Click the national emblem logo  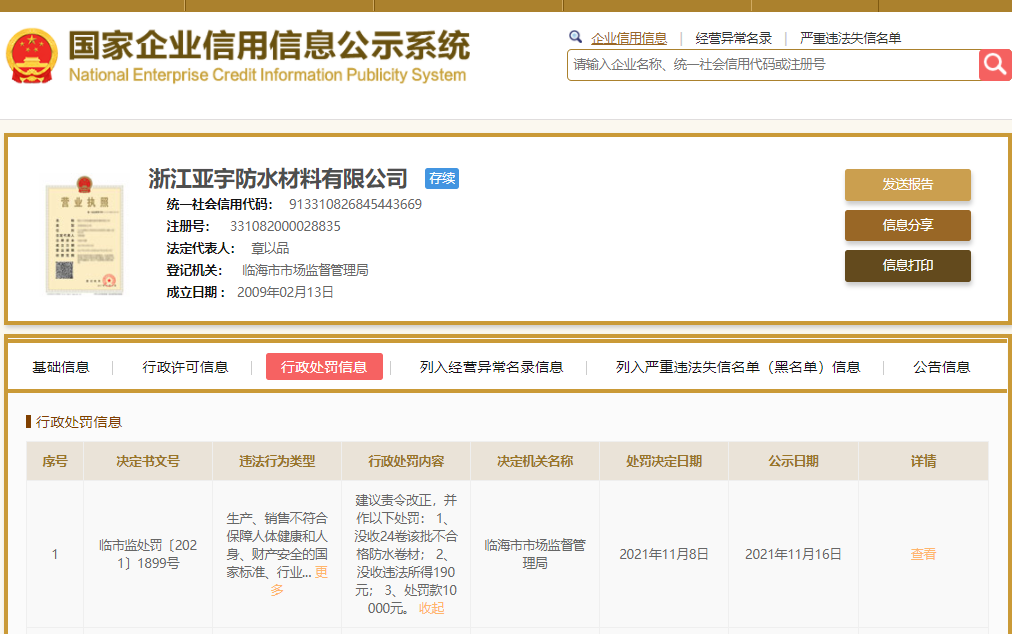32,56
